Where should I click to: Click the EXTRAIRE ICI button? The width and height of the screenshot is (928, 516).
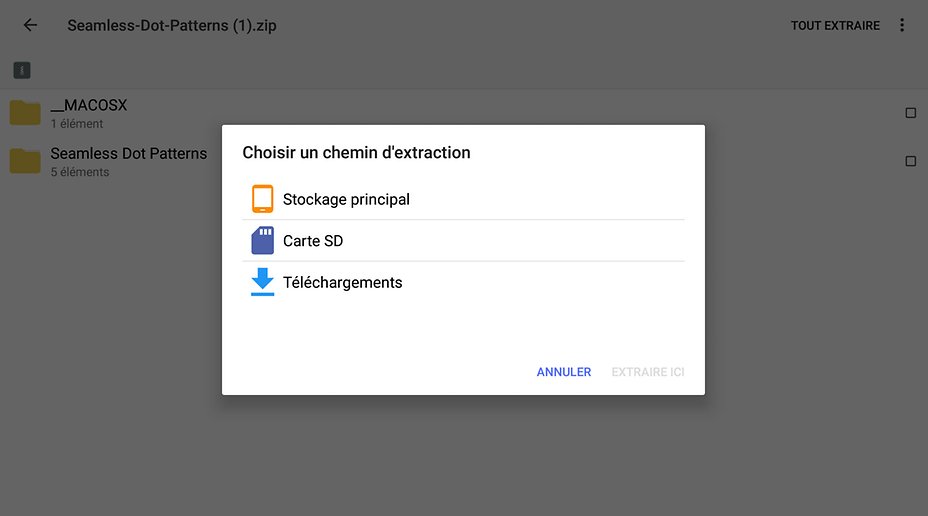tap(647, 372)
